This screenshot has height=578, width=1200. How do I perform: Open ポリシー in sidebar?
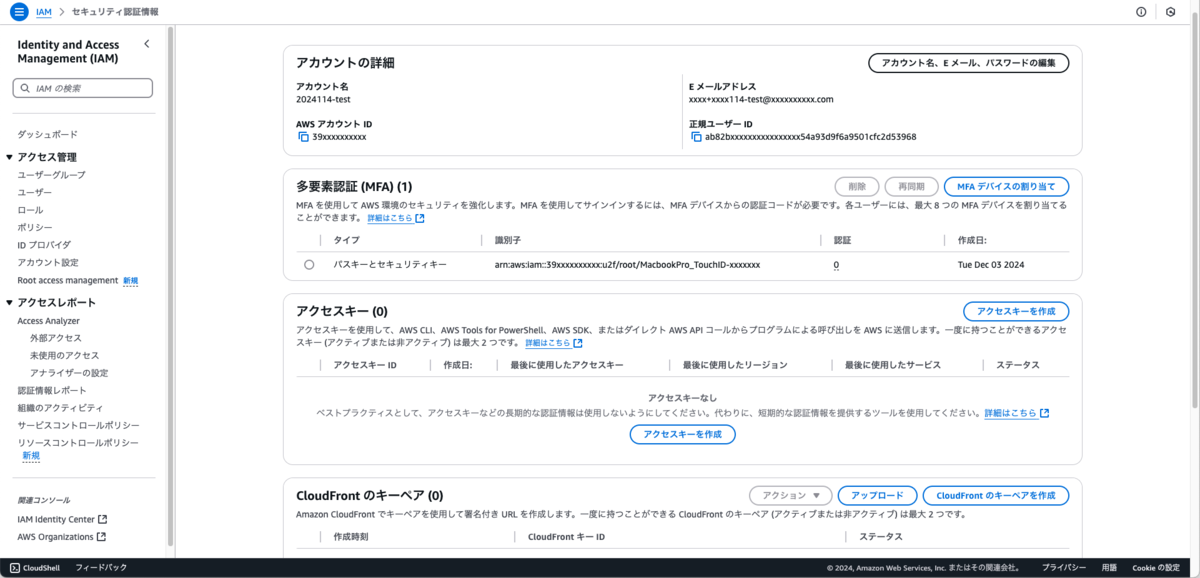coord(34,227)
